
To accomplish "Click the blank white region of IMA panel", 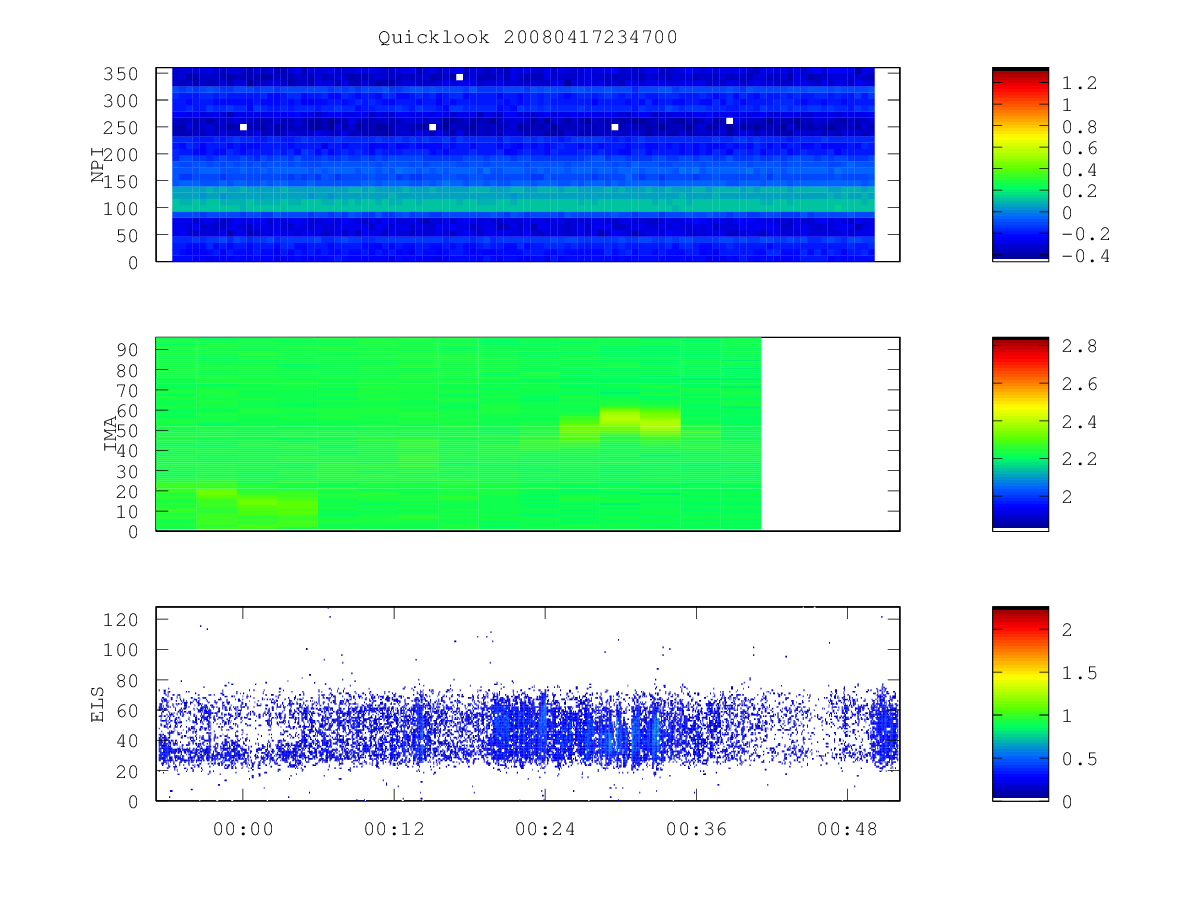I will pos(830,434).
